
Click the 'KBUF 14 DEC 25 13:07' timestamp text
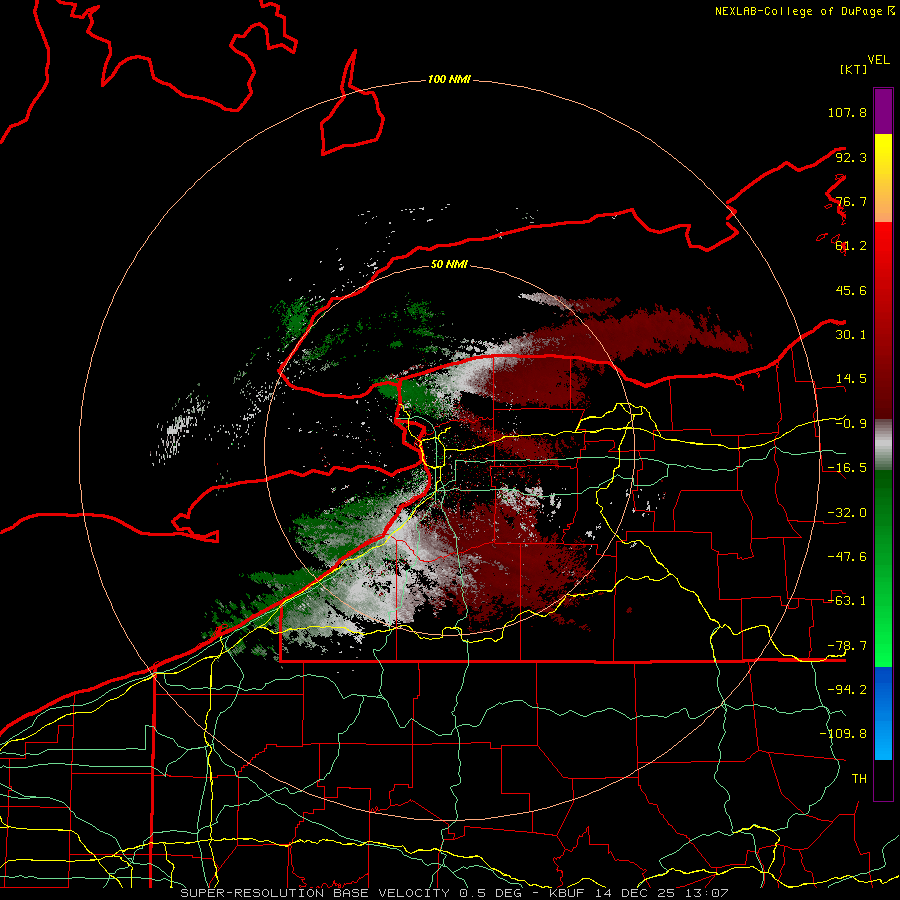click(x=639, y=893)
